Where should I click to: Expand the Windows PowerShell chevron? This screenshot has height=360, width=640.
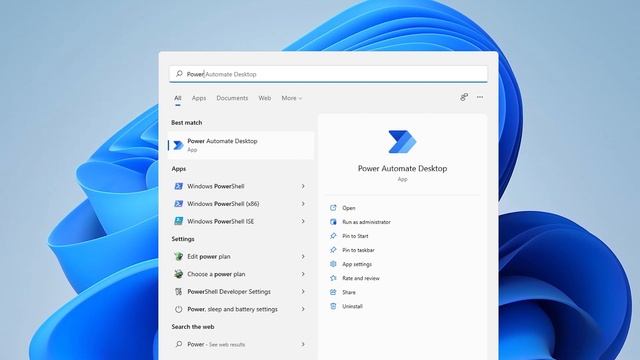point(303,186)
